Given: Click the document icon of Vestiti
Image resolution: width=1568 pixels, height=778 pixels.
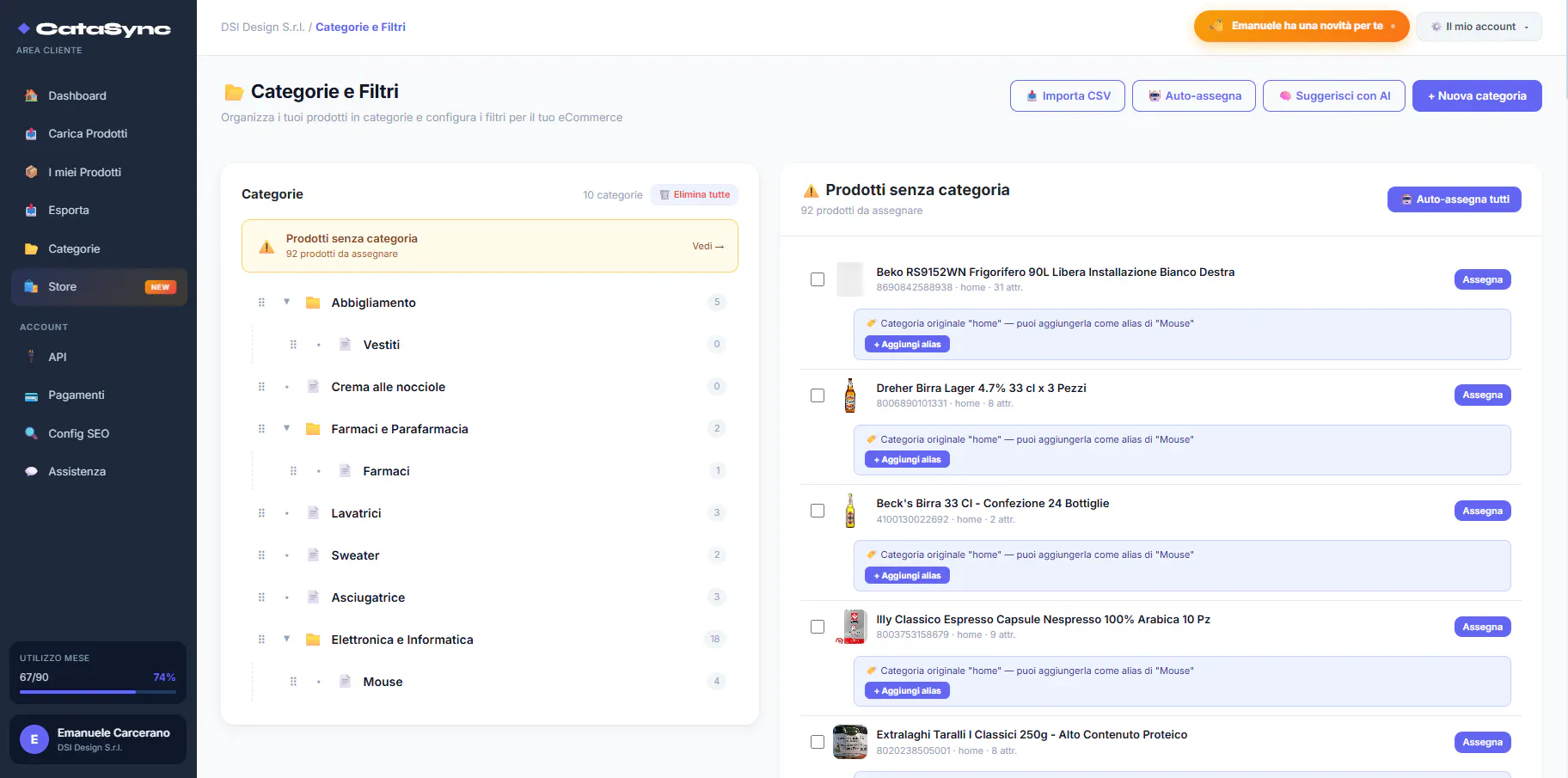Looking at the screenshot, I should coord(345,345).
